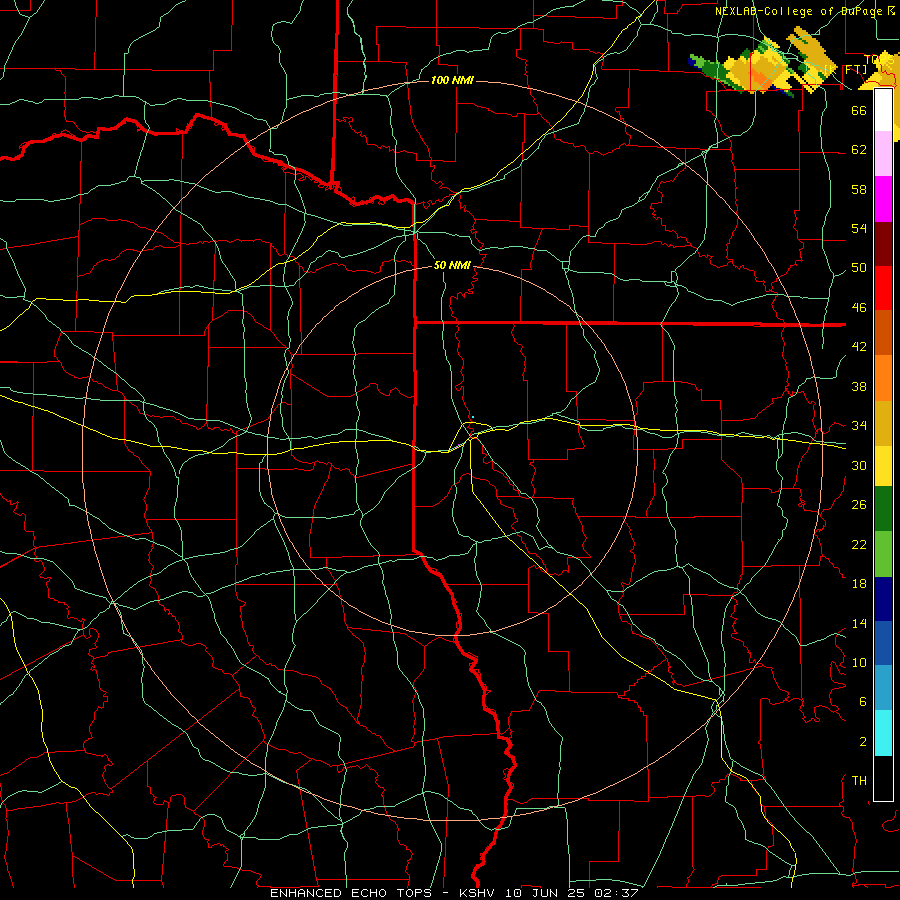Screen dimensions: 900x900
Task: Click the legend value "66"
Action: click(x=859, y=110)
